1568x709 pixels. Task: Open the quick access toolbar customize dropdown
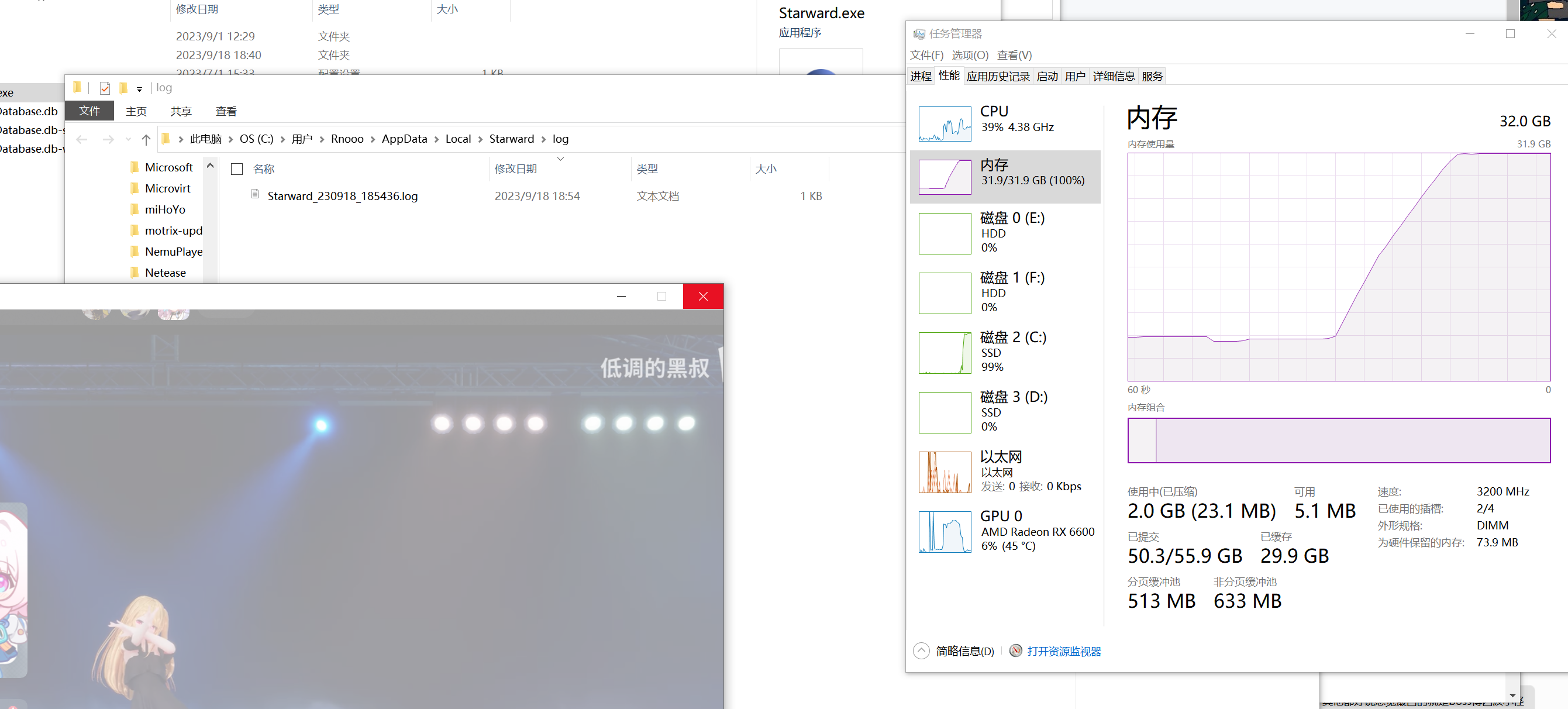(140, 88)
